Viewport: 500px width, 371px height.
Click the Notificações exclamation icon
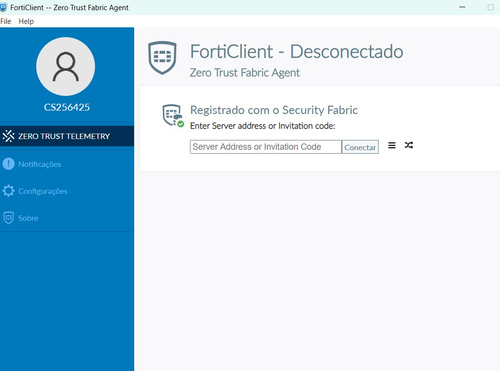click(x=8, y=164)
